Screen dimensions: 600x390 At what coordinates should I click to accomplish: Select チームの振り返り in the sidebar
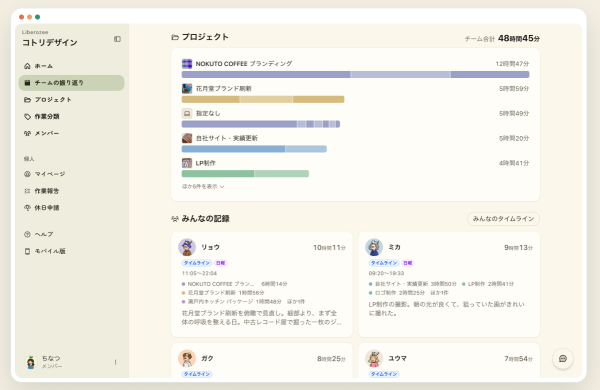click(72, 83)
